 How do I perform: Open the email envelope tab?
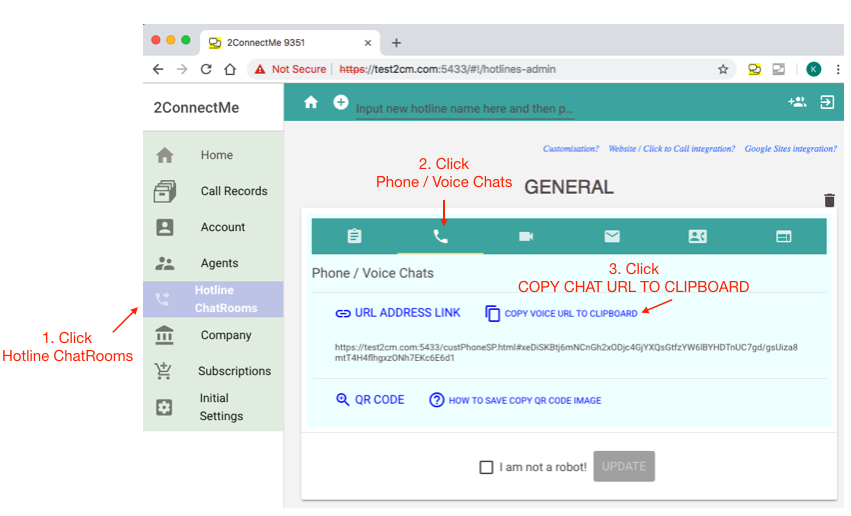[x=612, y=236]
